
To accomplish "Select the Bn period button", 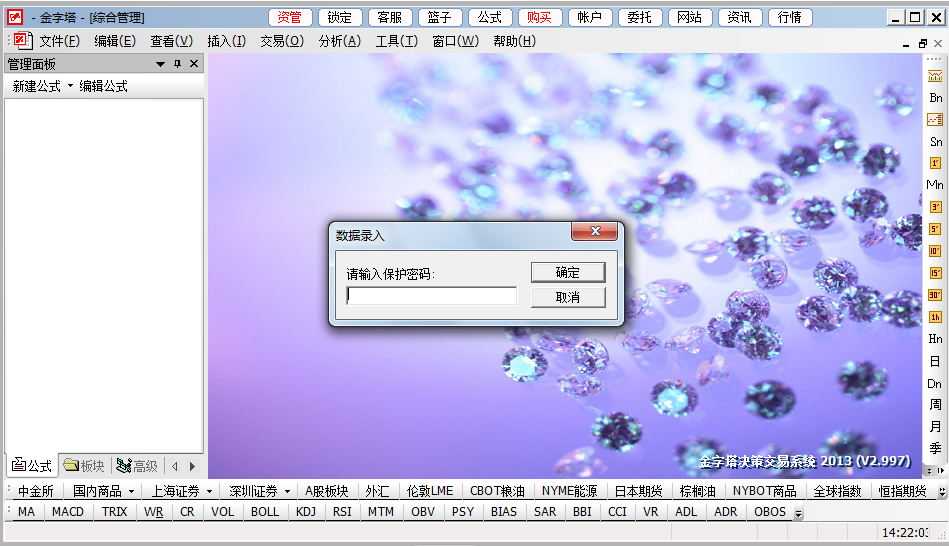I will (935, 98).
